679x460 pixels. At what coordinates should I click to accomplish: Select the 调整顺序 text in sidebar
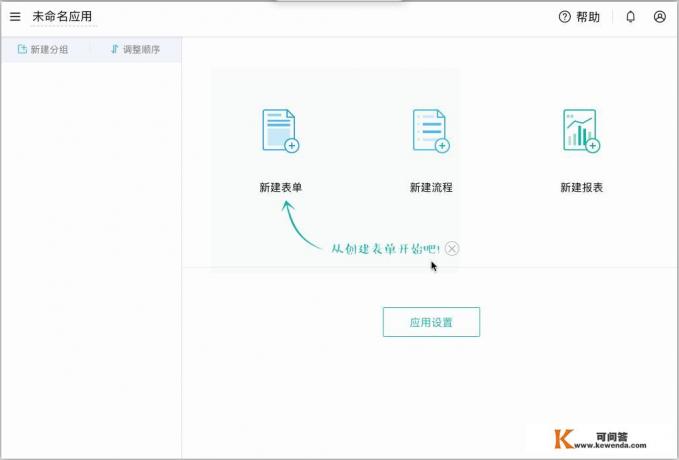pos(141,49)
